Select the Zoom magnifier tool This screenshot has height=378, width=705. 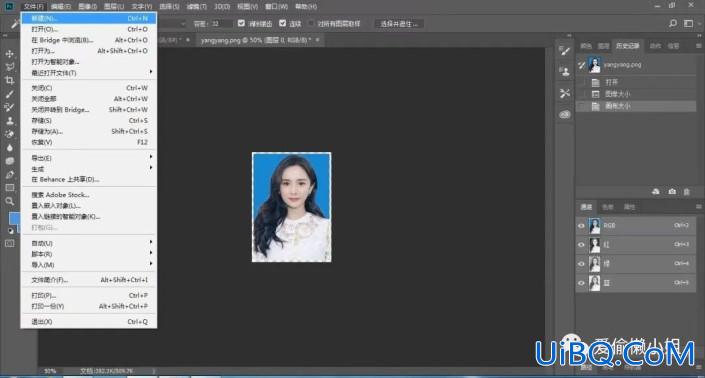tap(9, 201)
